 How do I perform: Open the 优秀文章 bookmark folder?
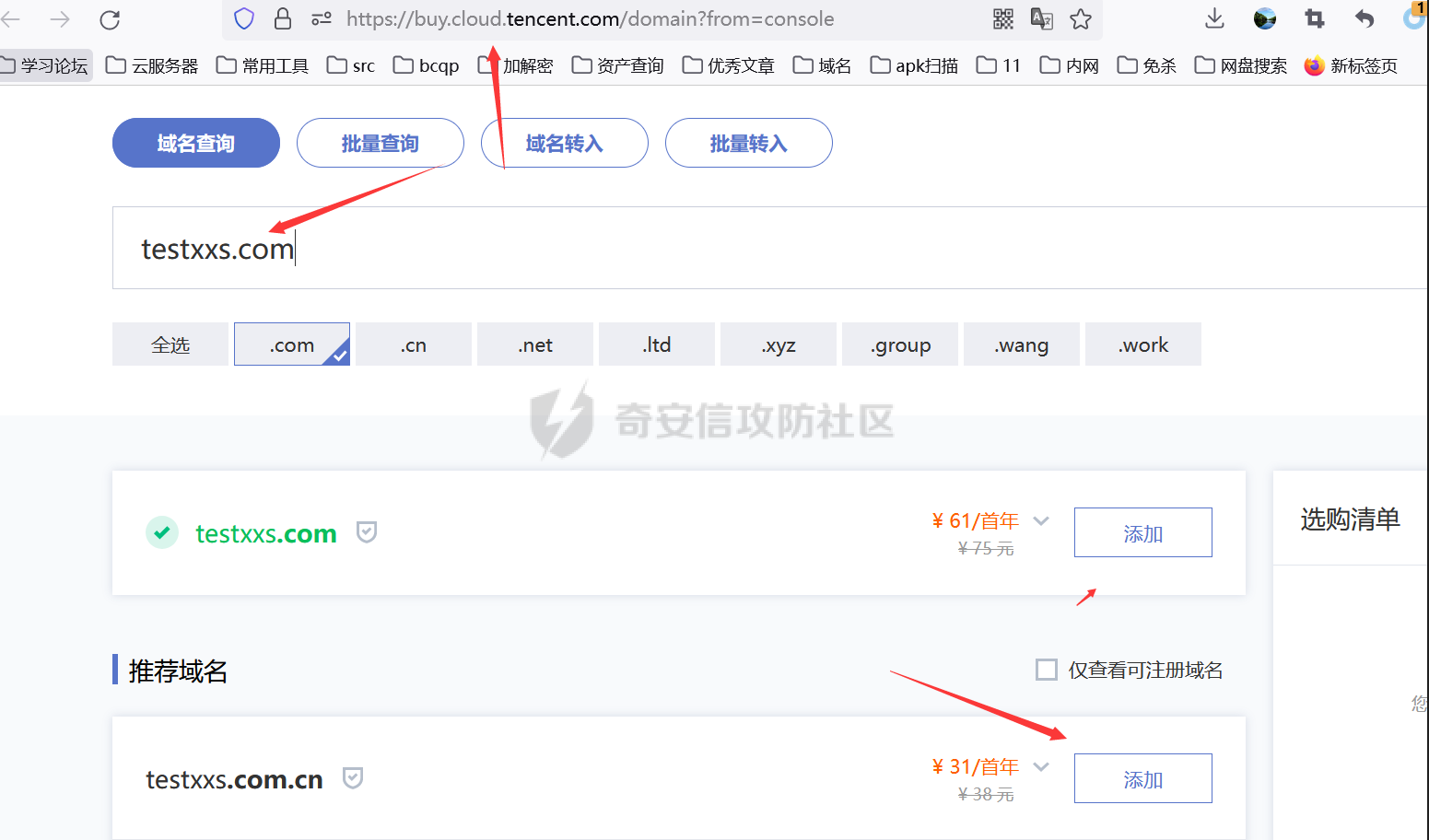728,65
